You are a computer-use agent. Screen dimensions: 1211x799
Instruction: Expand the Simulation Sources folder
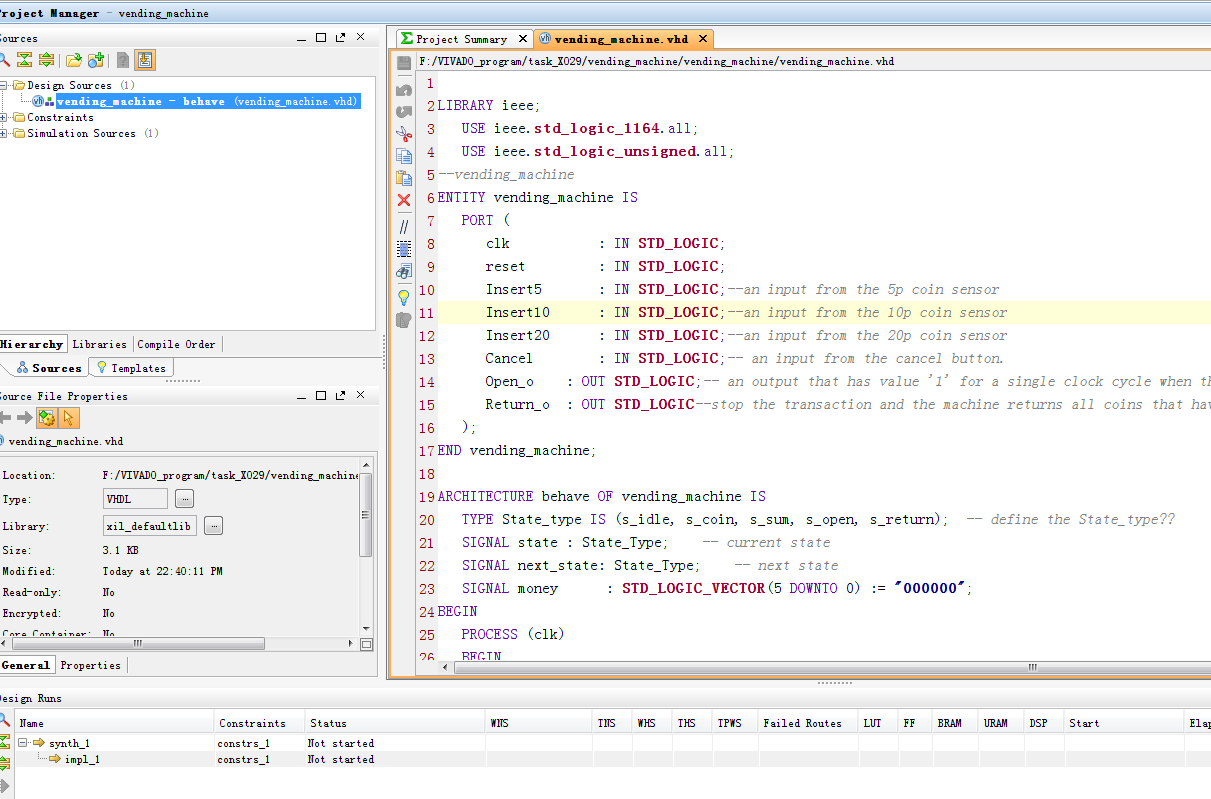point(4,133)
